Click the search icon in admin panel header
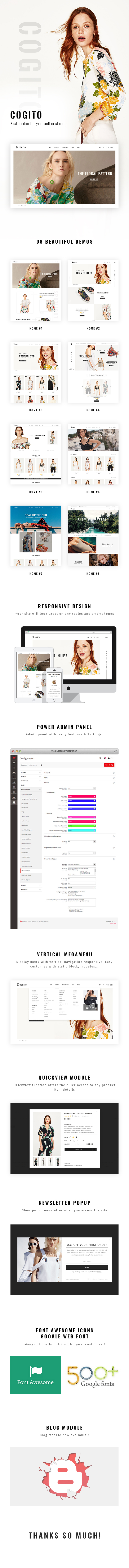The height and width of the screenshot is (1568, 129). click(x=100, y=758)
